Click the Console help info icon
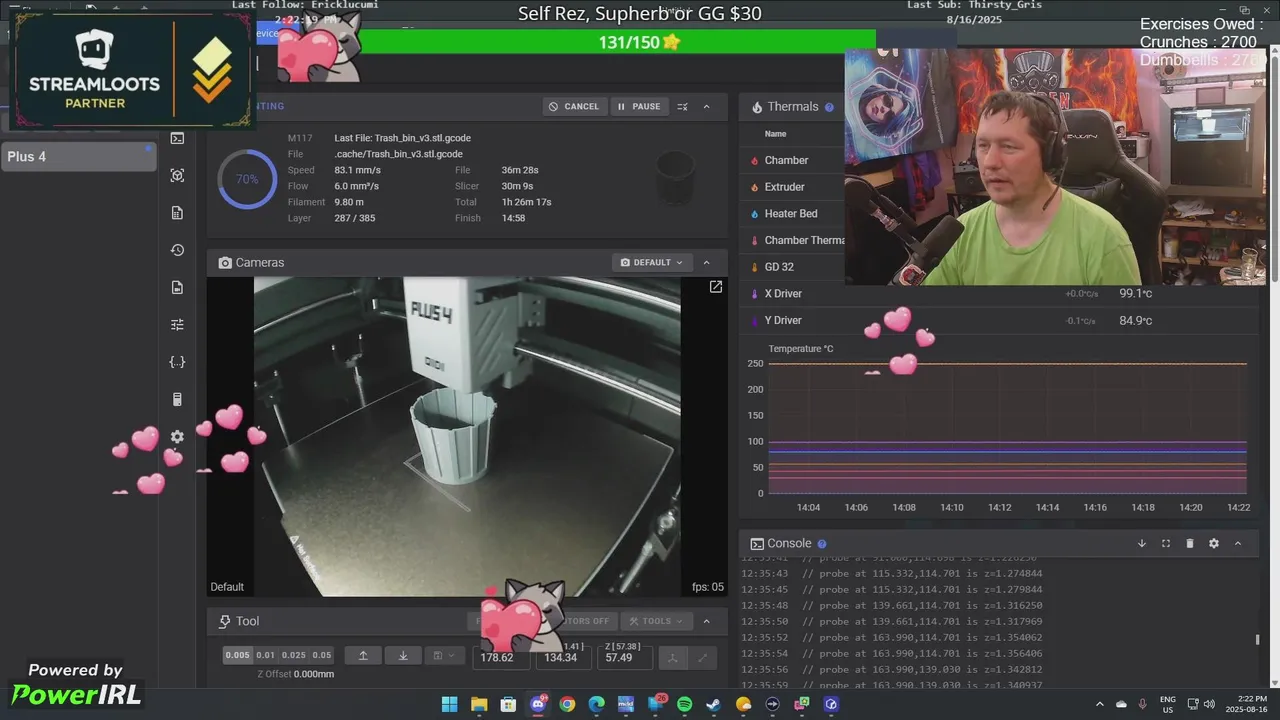Viewport: 1280px width, 720px height. click(x=822, y=544)
